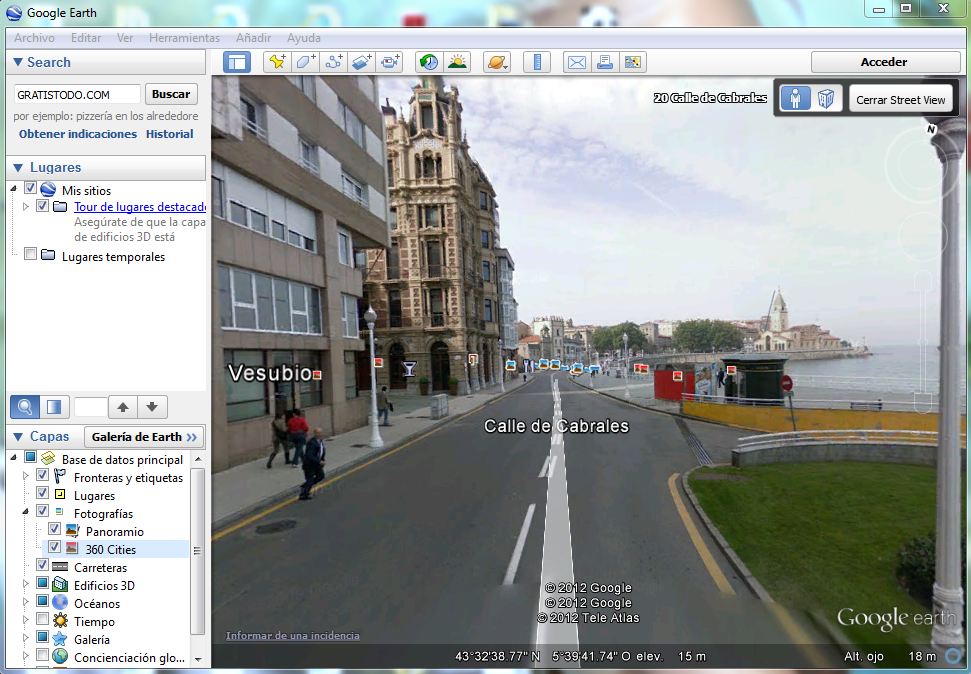Click the search text input field

(x=77, y=95)
